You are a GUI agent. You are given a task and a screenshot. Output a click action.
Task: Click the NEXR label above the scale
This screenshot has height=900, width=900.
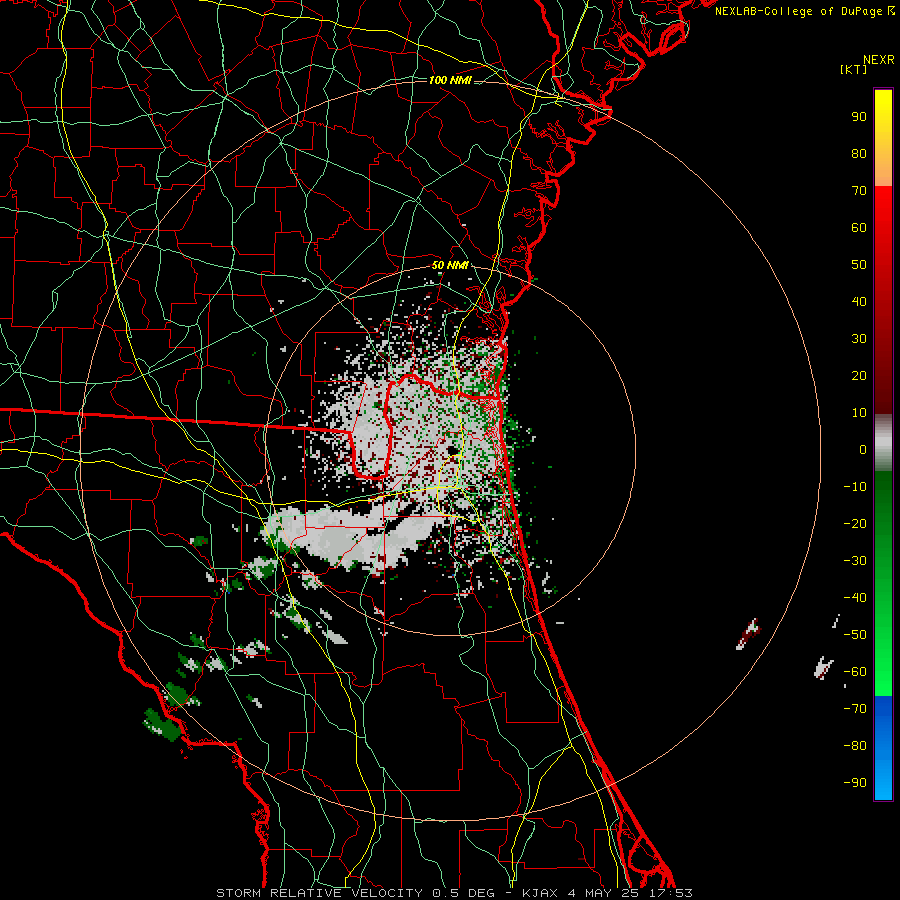(x=879, y=60)
